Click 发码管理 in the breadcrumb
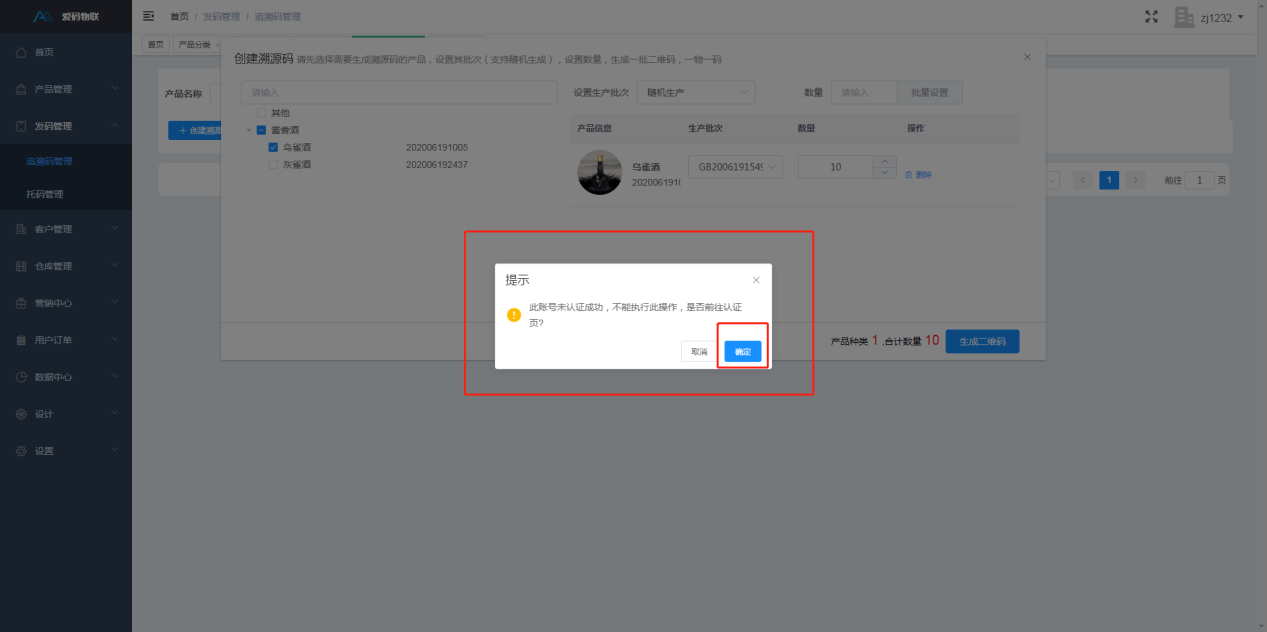This screenshot has height=632, width=1267. 221,17
